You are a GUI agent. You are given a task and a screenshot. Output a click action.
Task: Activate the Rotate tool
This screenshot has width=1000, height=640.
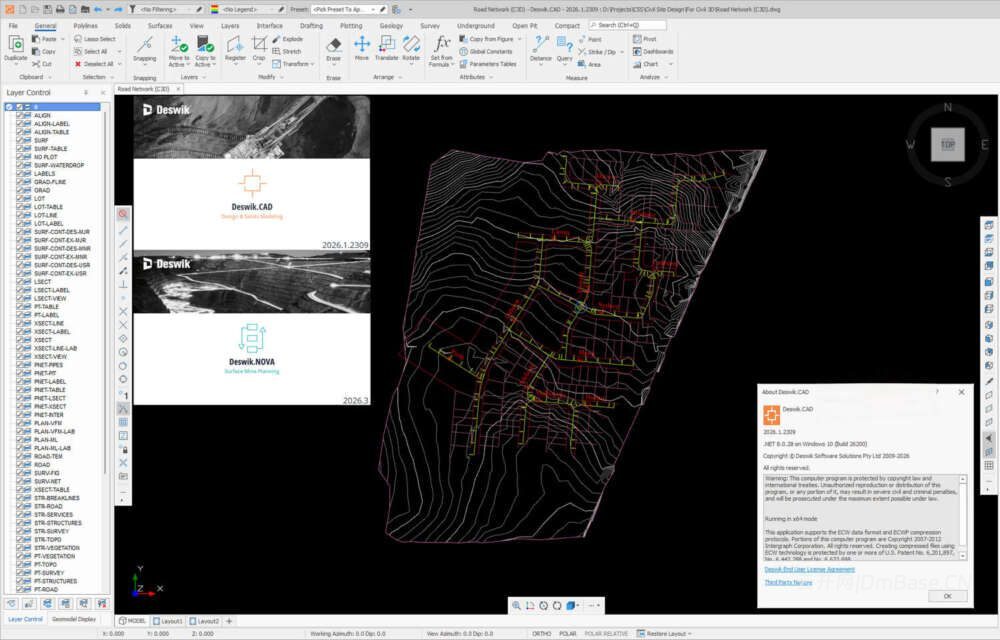[411, 49]
